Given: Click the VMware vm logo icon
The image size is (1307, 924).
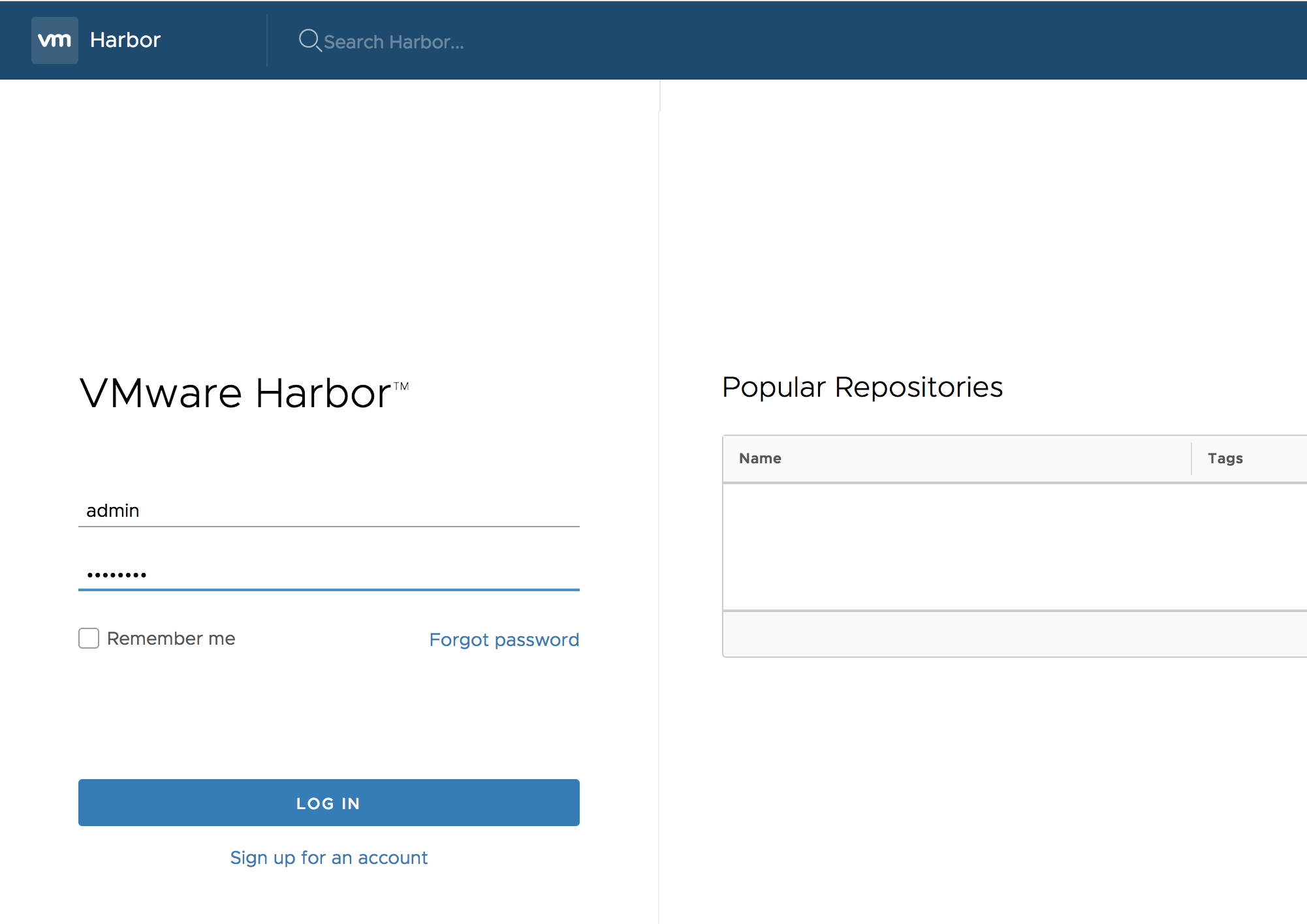Looking at the screenshot, I should click(x=55, y=40).
